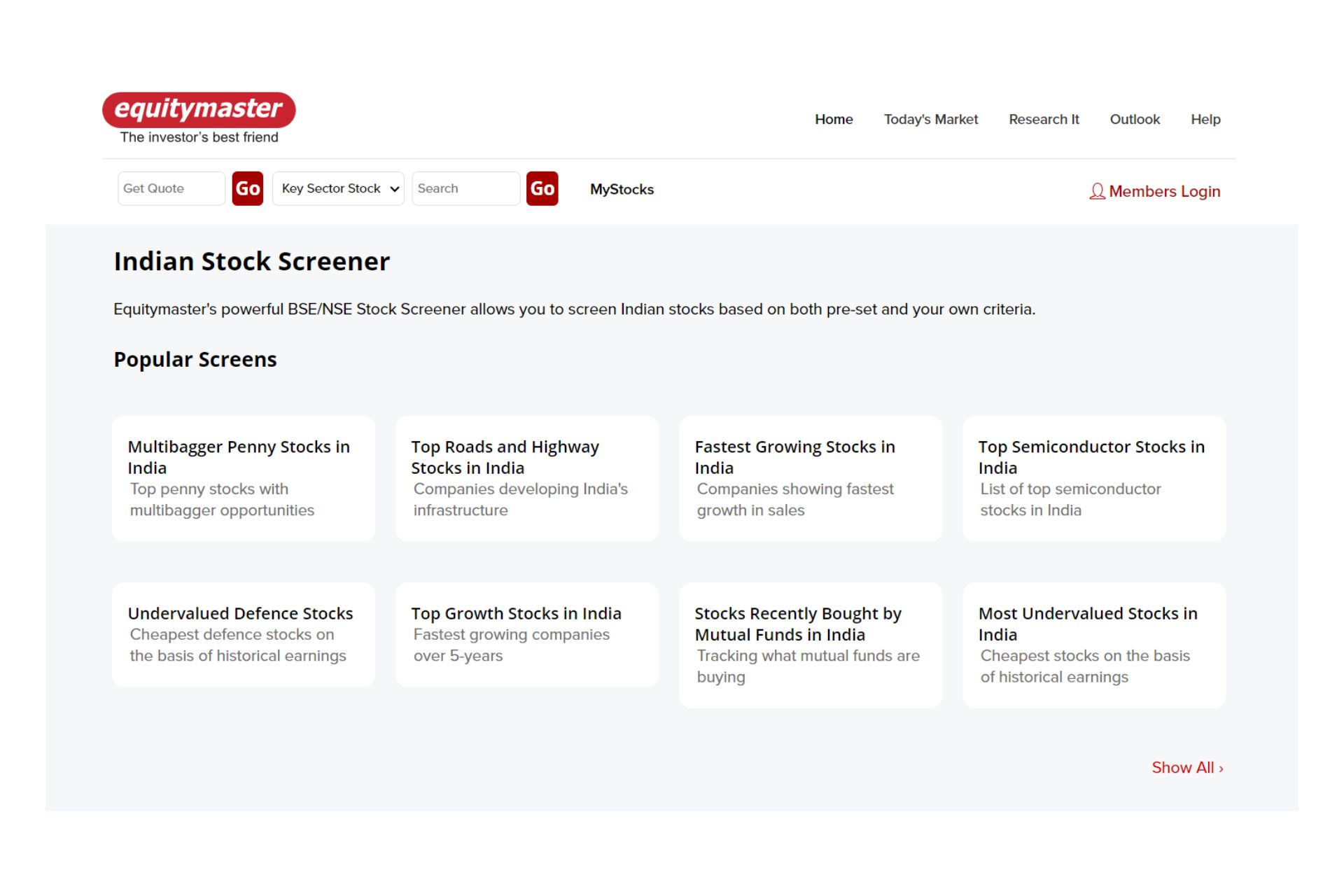1344x896 pixels.
Task: Open Members Login
Action: (1162, 191)
